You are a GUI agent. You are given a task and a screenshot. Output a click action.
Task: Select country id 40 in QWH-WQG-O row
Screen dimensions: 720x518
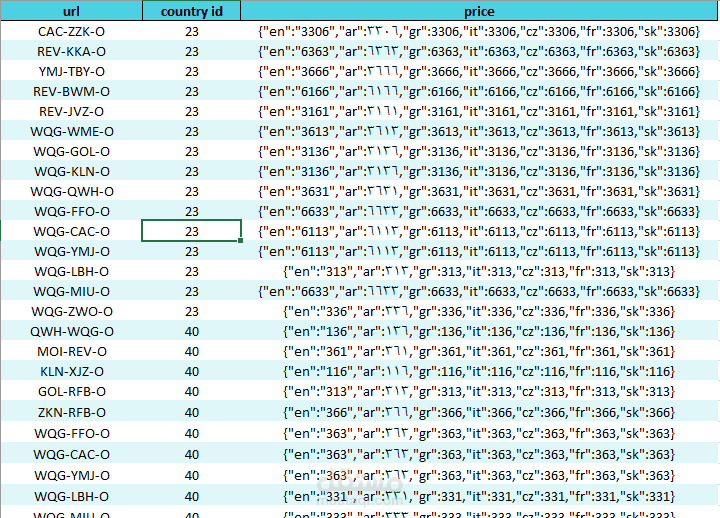[191, 332]
